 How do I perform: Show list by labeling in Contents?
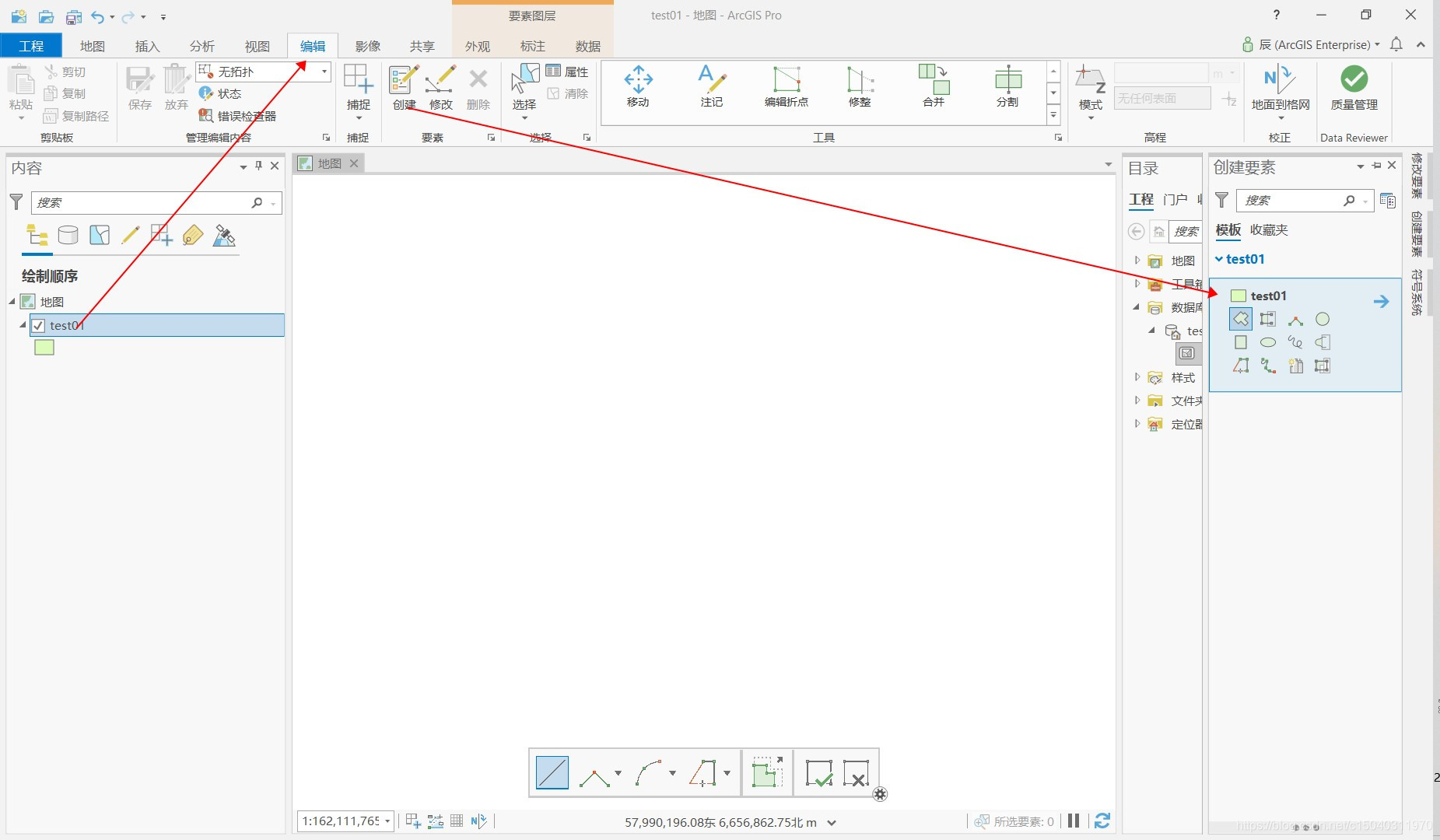click(x=193, y=235)
